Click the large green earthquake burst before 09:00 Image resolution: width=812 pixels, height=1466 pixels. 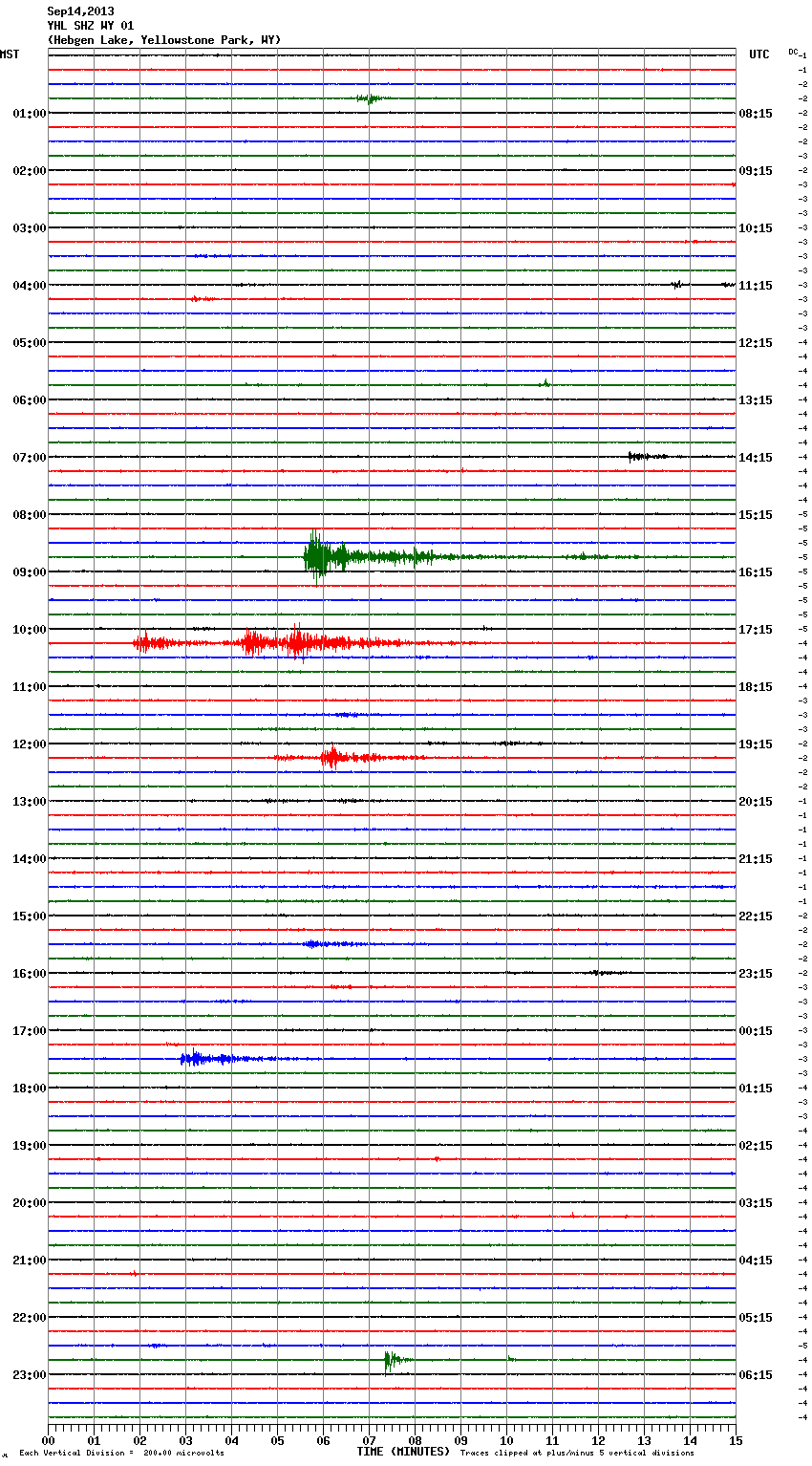pos(368,556)
